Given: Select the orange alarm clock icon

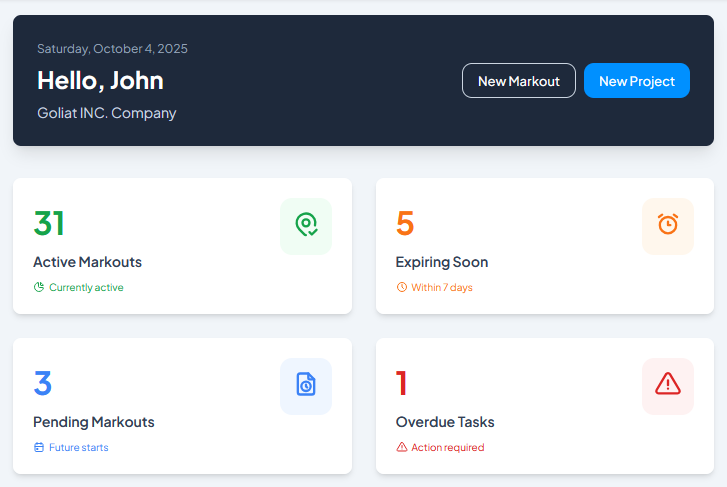Looking at the screenshot, I should 667,225.
